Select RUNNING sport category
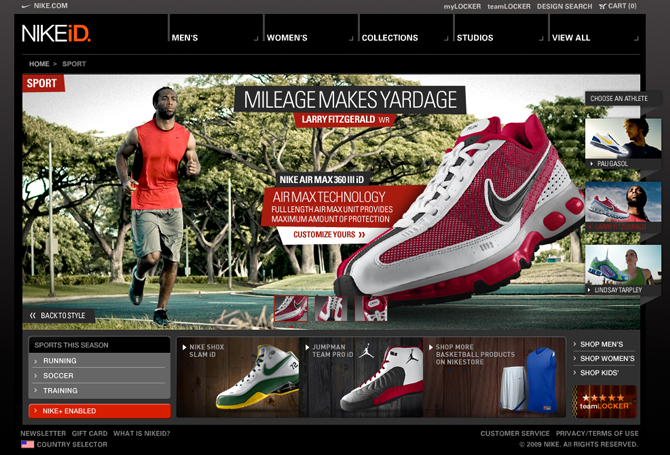 click(x=100, y=361)
